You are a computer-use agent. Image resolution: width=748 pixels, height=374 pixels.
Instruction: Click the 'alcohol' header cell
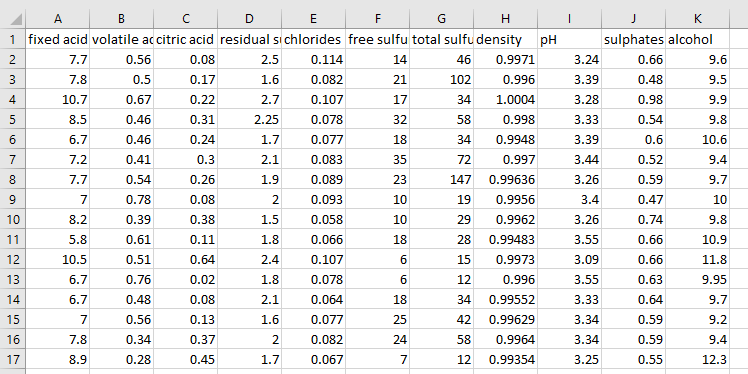697,39
